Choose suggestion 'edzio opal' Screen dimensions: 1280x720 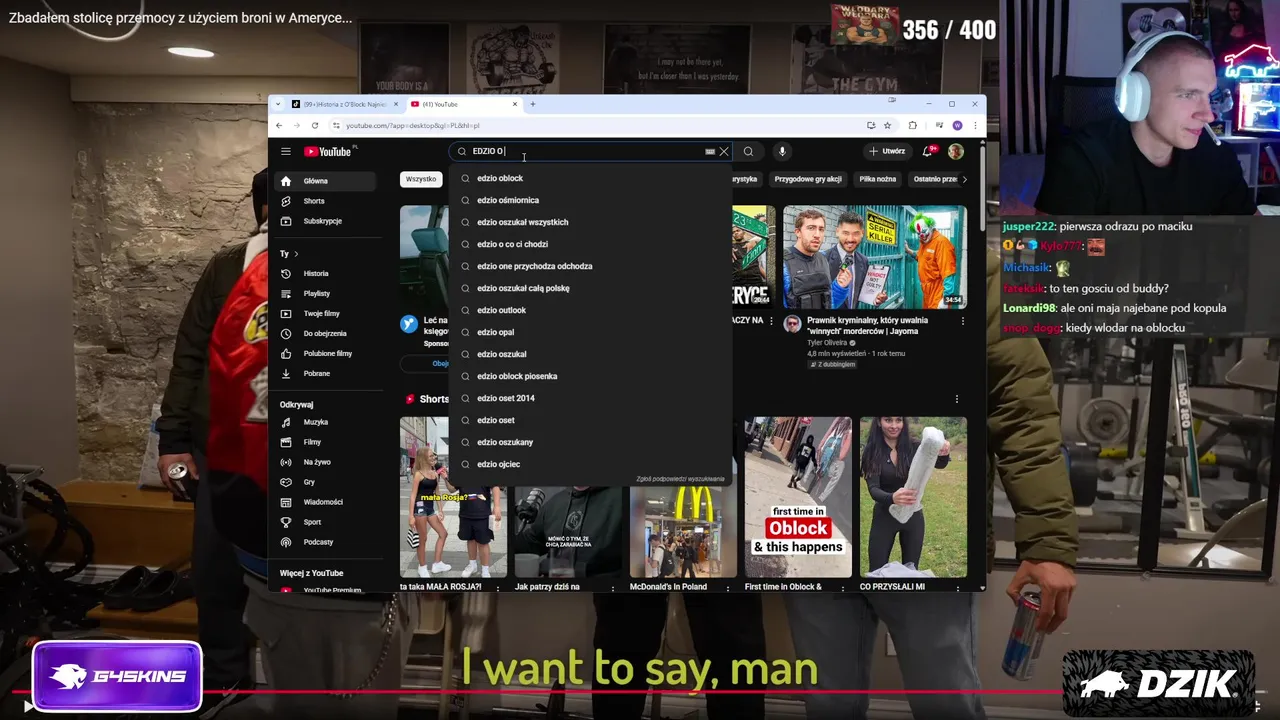(591, 332)
